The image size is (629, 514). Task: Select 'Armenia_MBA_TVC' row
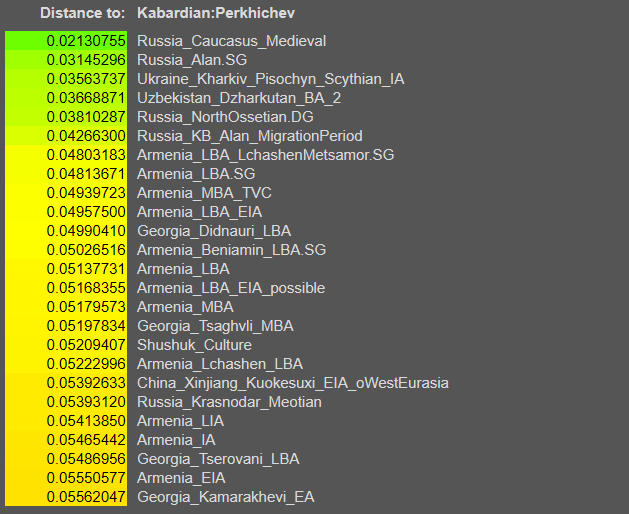204,193
